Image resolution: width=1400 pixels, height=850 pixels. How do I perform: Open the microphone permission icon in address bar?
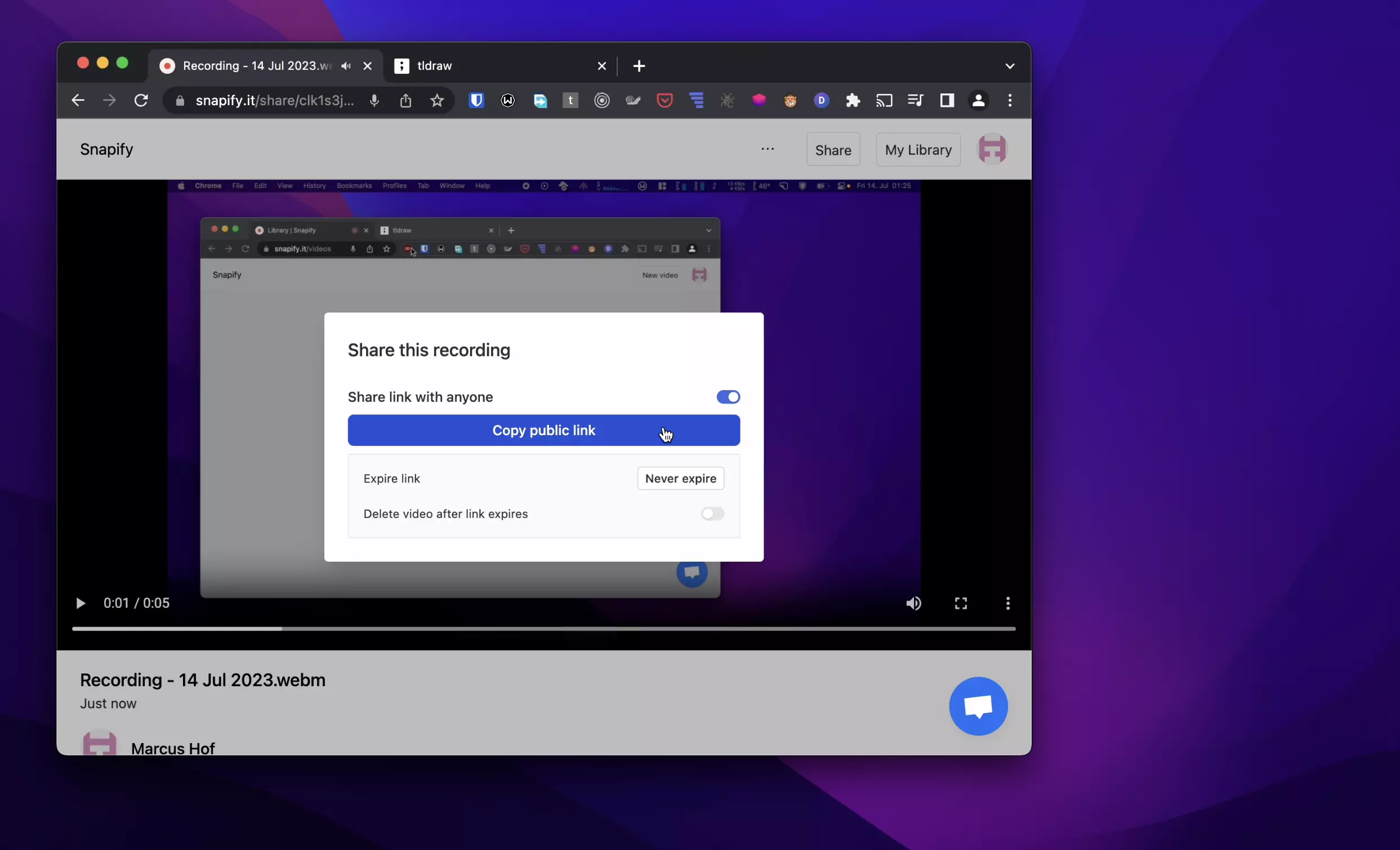[x=374, y=101]
